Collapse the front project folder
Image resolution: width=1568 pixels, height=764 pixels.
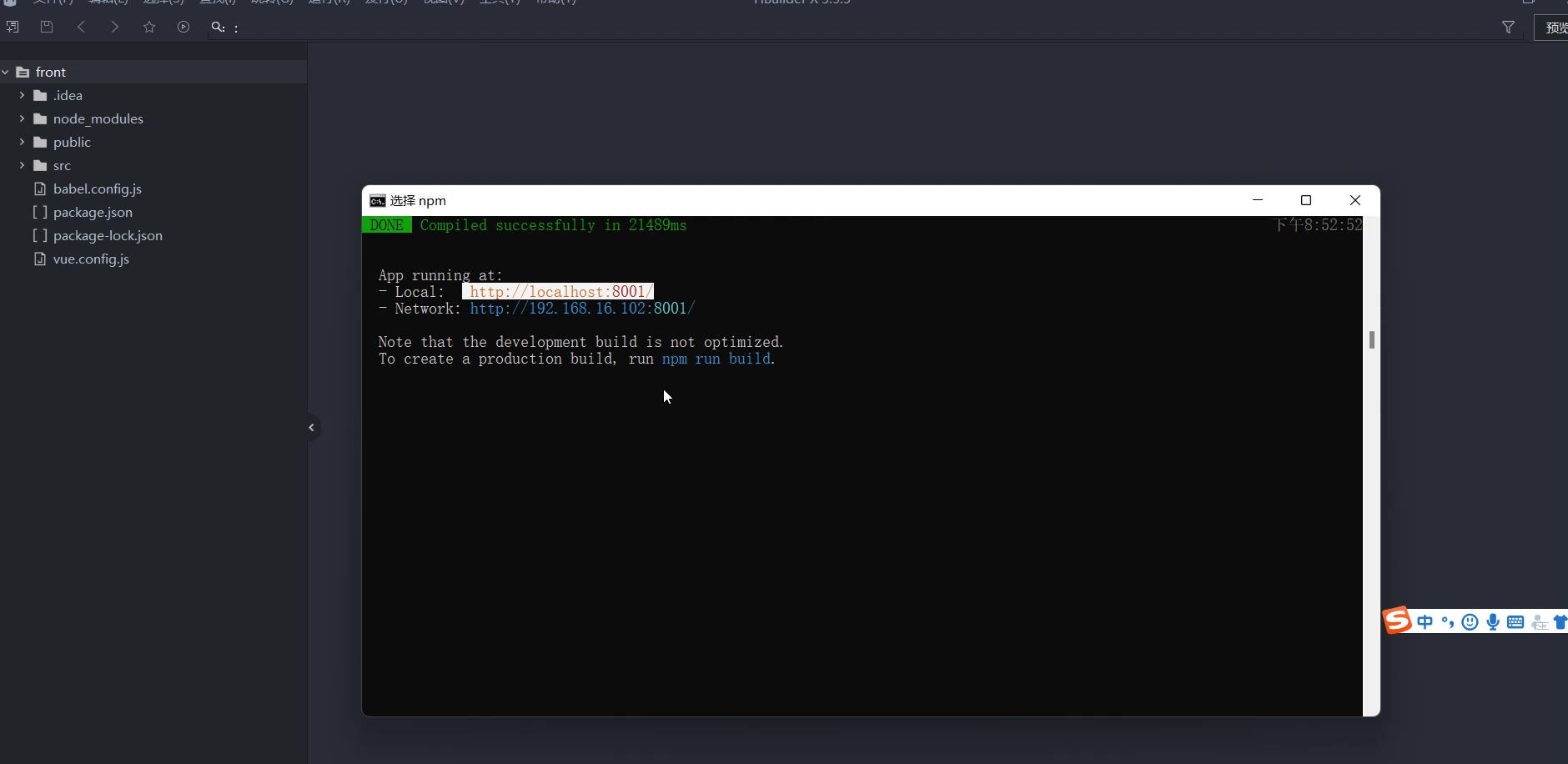[6, 73]
